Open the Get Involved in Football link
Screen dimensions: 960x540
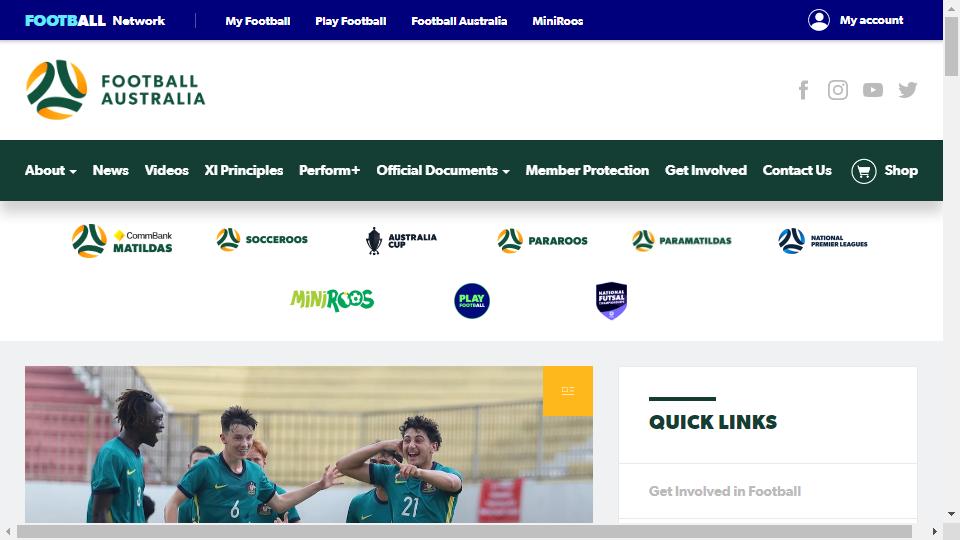pos(724,491)
